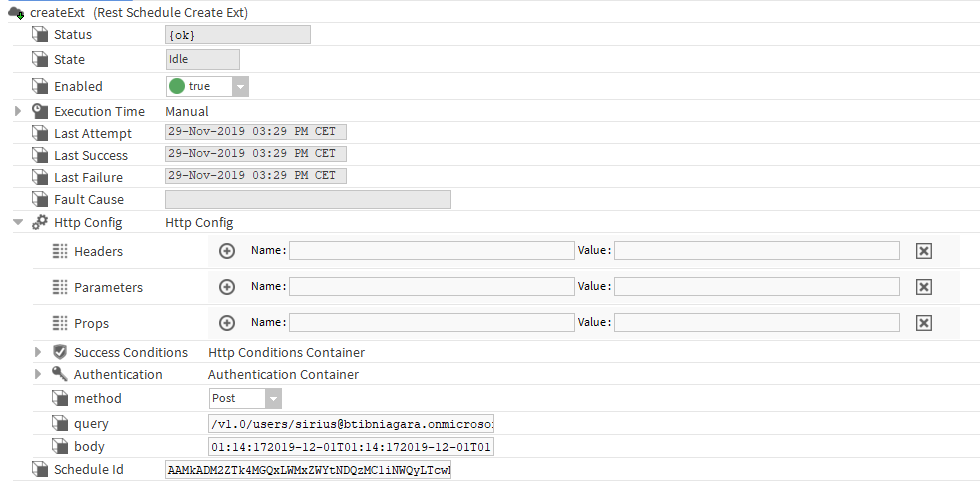The height and width of the screenshot is (489, 980).
Task: Click the add Headers plus icon
Action: 227,251
